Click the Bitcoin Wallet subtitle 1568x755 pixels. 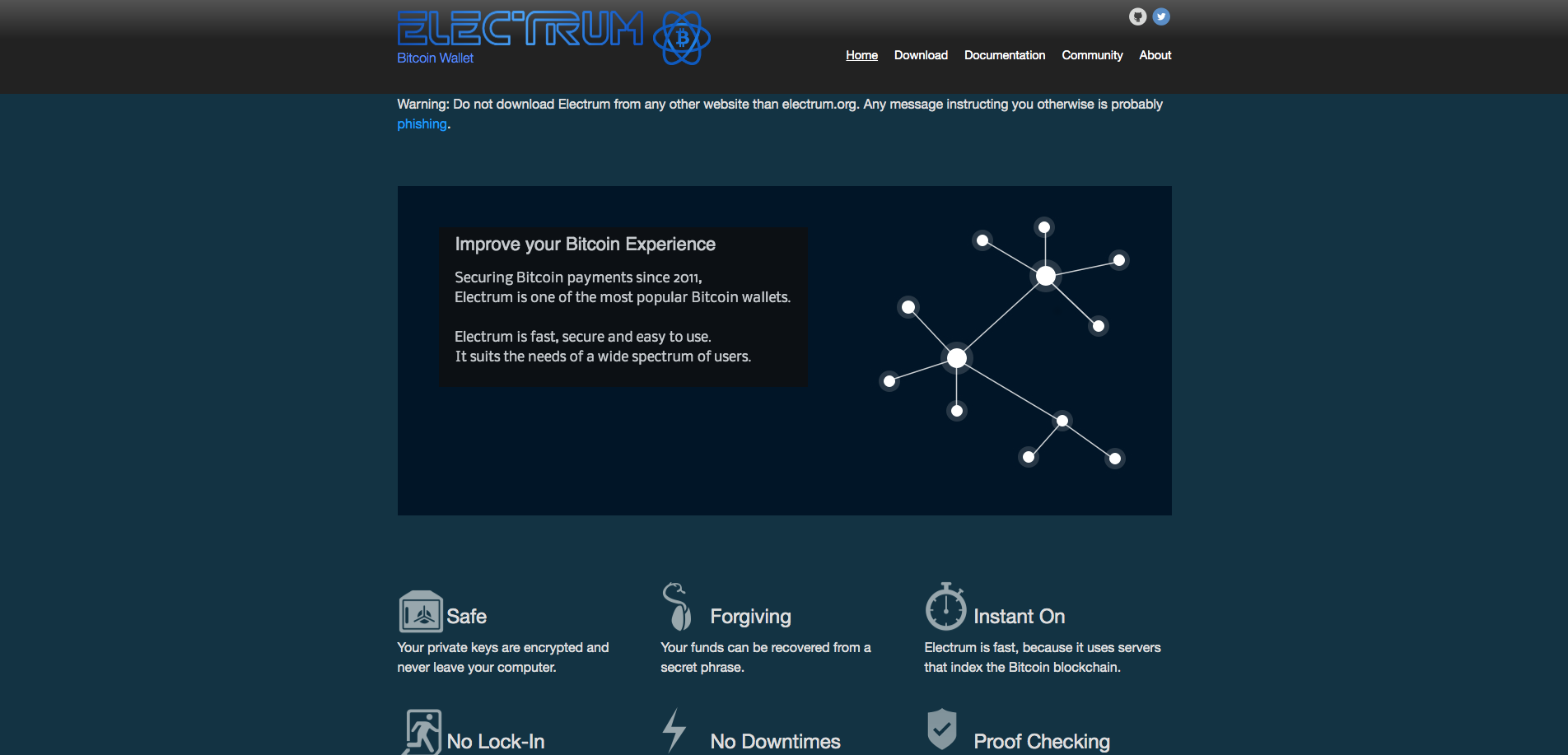tap(435, 58)
